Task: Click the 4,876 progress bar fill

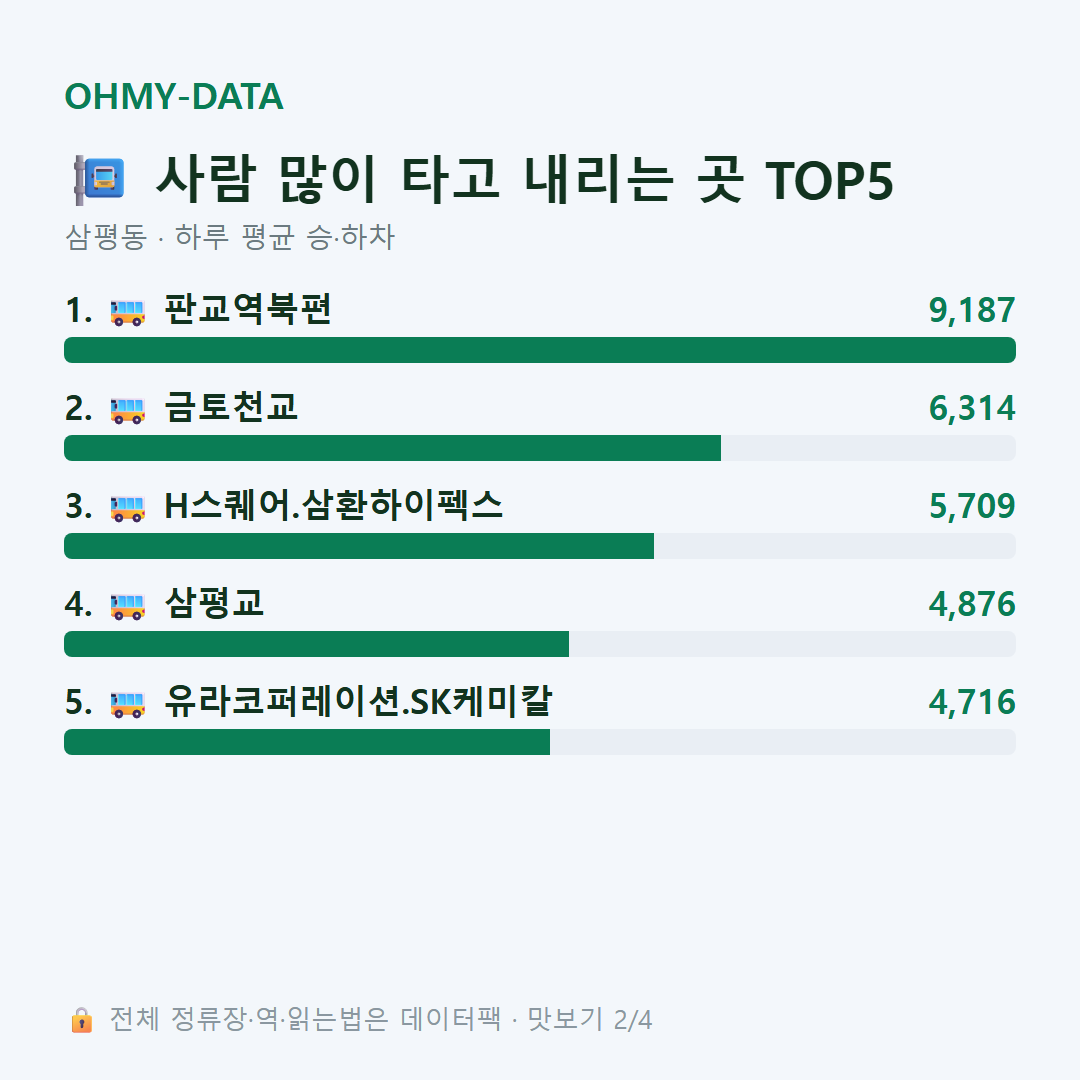Action: (316, 644)
